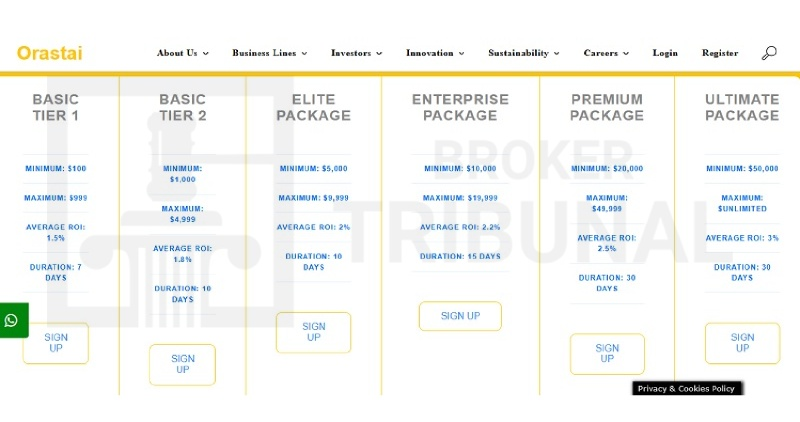Click Premium Package Sign Up button

coord(607,354)
